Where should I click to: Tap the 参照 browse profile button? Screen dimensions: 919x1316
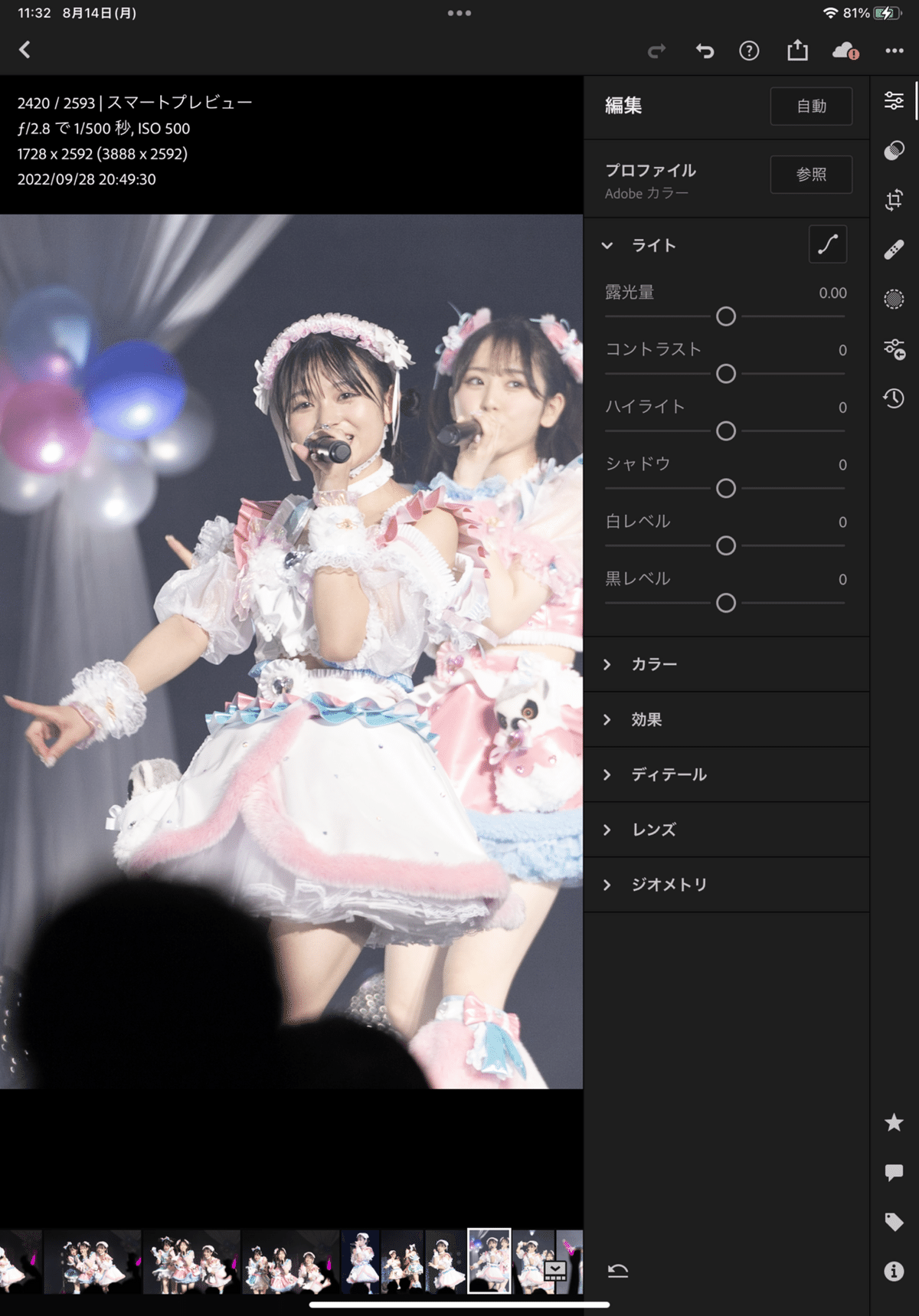click(811, 175)
